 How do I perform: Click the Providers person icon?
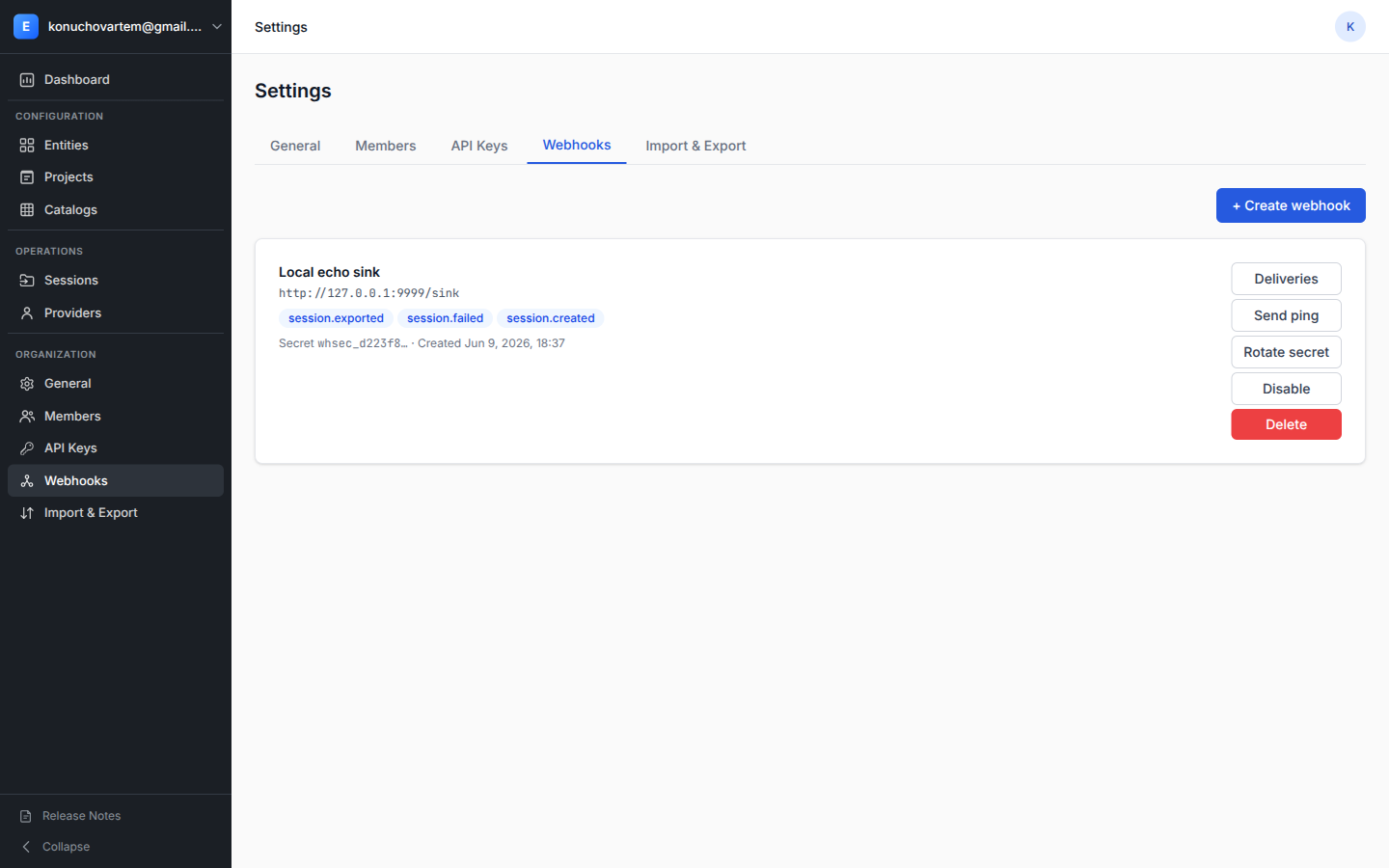point(27,313)
